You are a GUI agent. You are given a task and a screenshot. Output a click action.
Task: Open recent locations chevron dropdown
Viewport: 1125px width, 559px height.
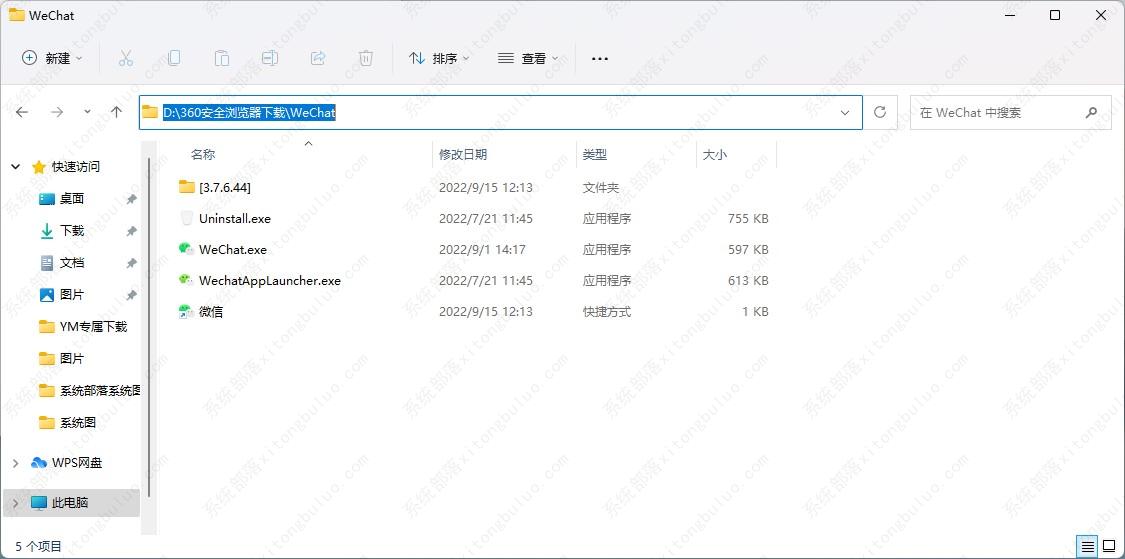(x=88, y=112)
